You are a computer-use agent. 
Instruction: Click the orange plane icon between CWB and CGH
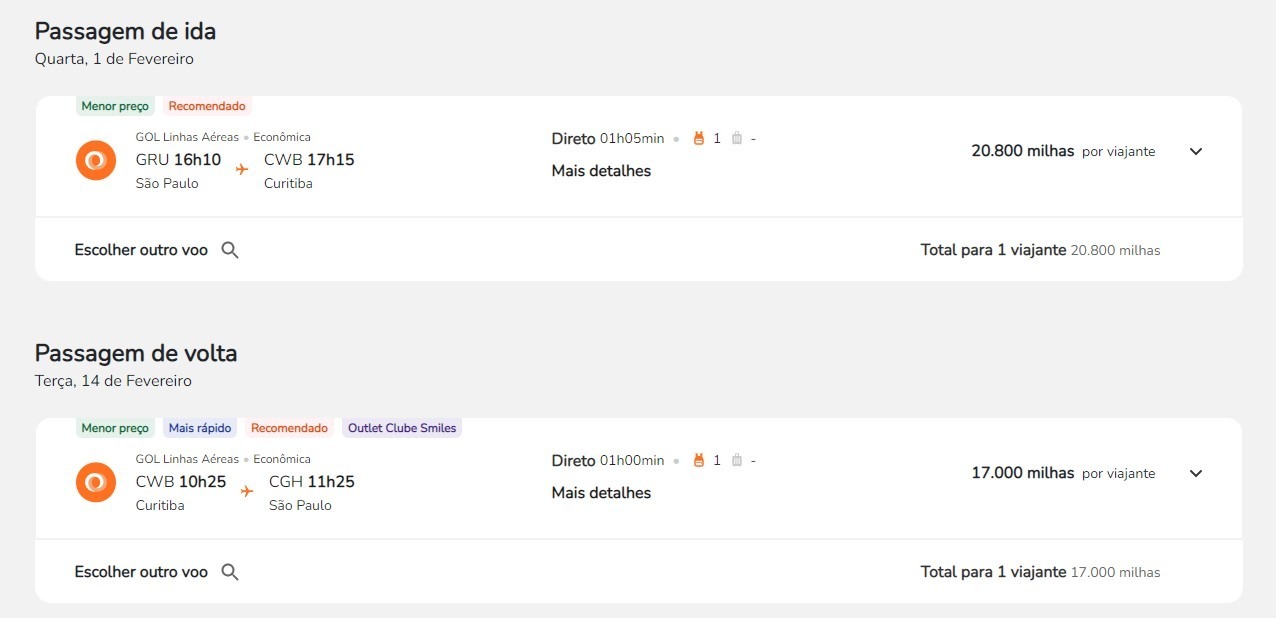point(247,491)
